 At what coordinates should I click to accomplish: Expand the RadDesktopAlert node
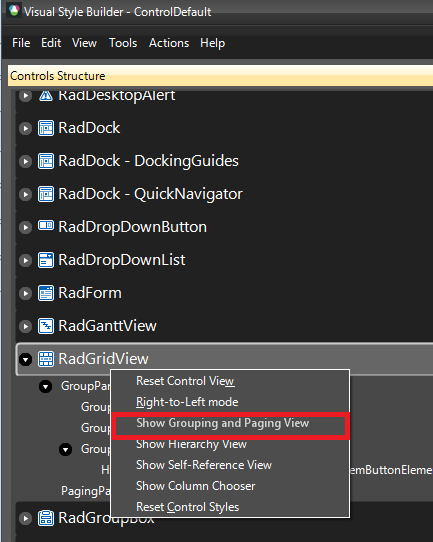click(26, 96)
